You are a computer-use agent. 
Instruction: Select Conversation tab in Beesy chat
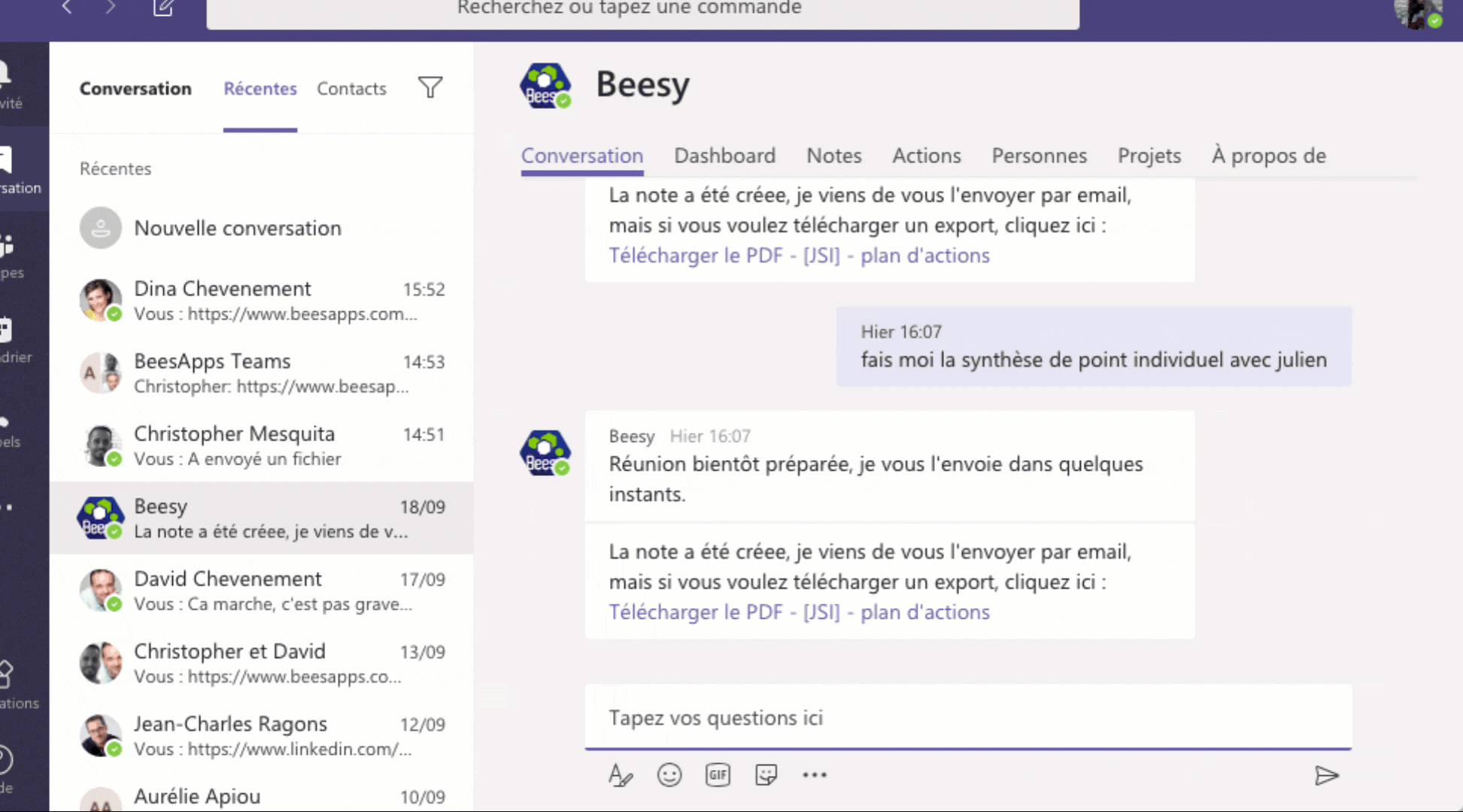pos(582,156)
